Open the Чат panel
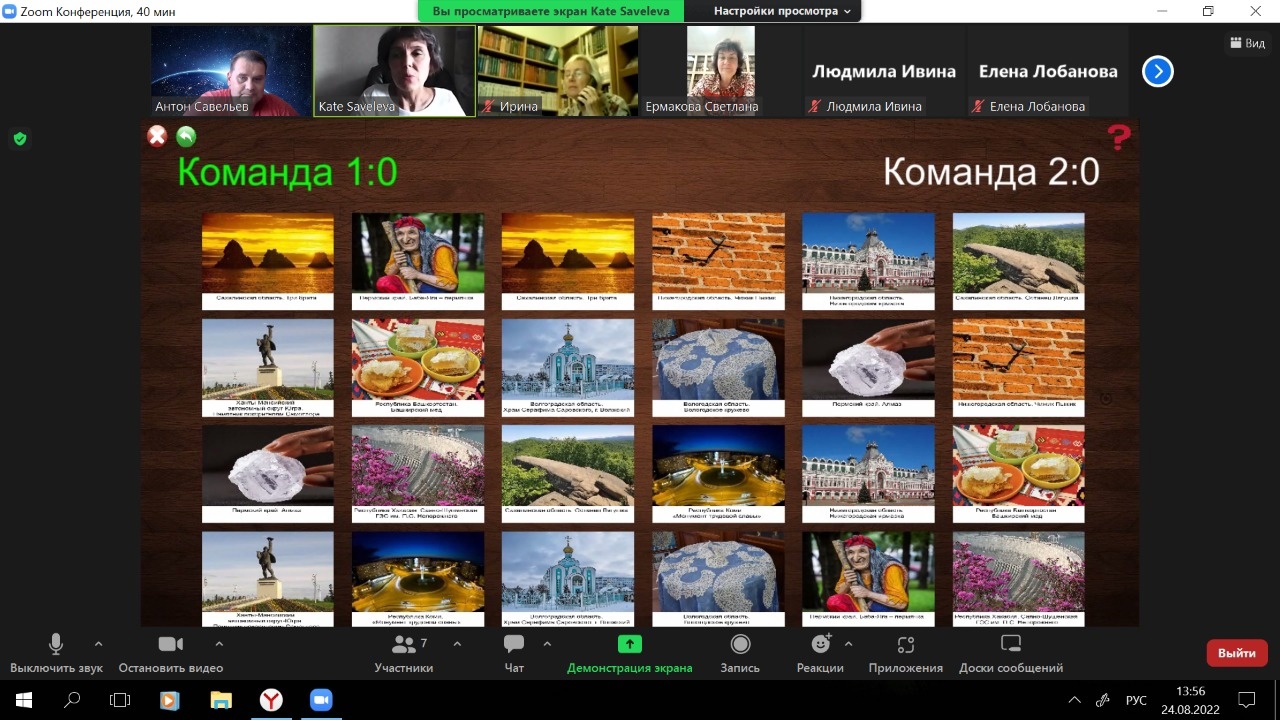The height and width of the screenshot is (720, 1280). click(514, 653)
